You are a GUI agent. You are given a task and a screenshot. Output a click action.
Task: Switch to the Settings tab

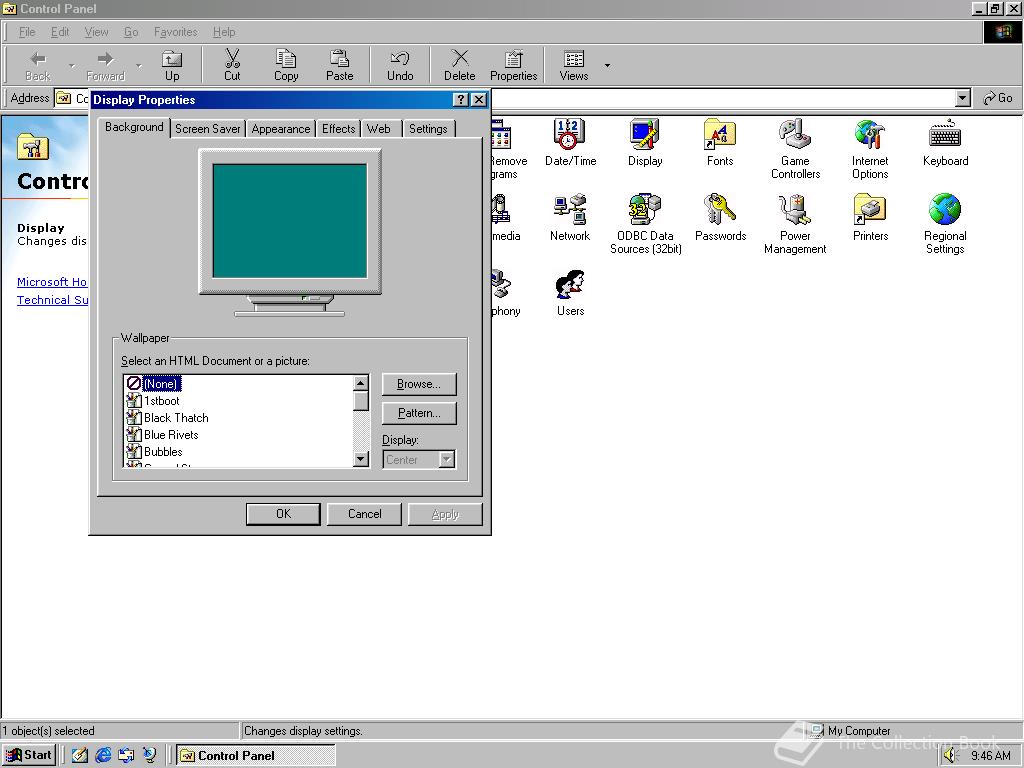click(428, 129)
